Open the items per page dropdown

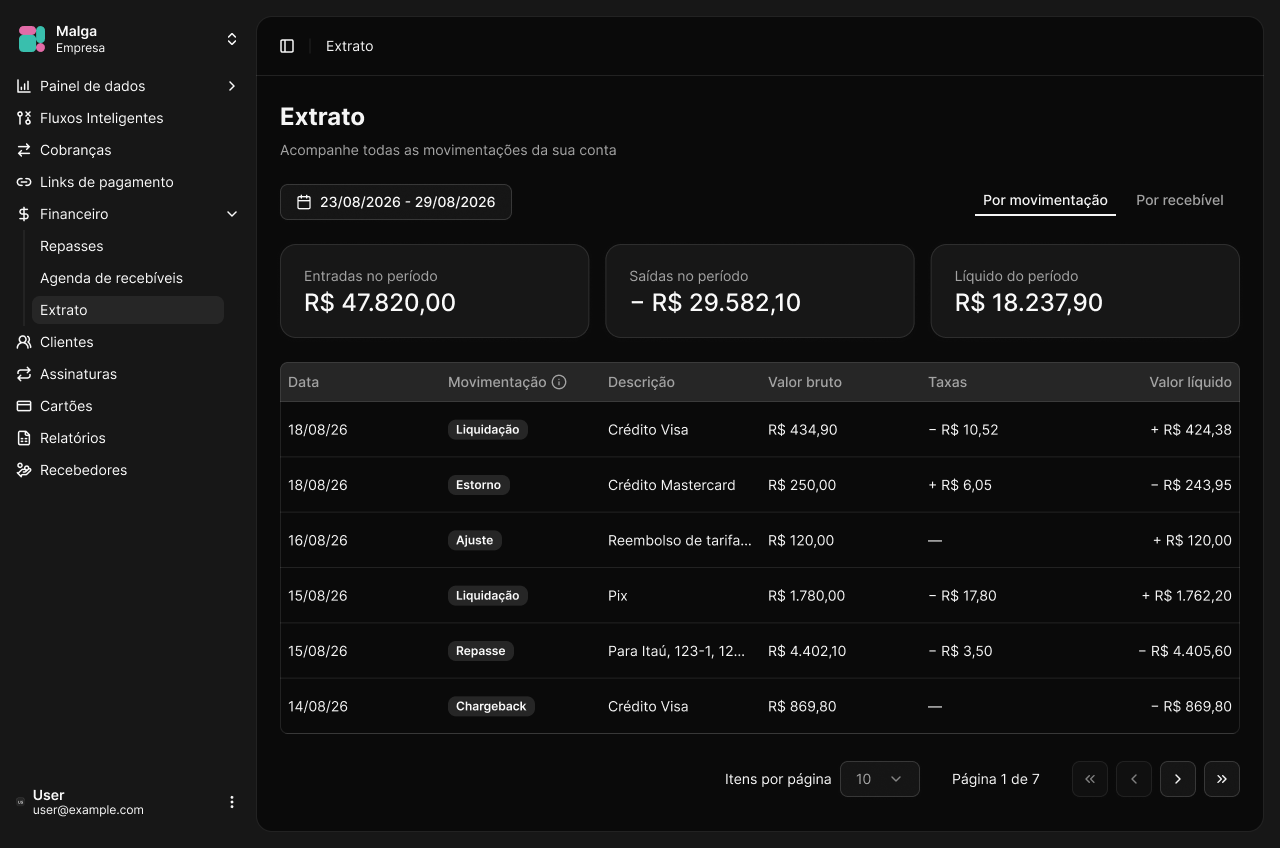coord(880,779)
